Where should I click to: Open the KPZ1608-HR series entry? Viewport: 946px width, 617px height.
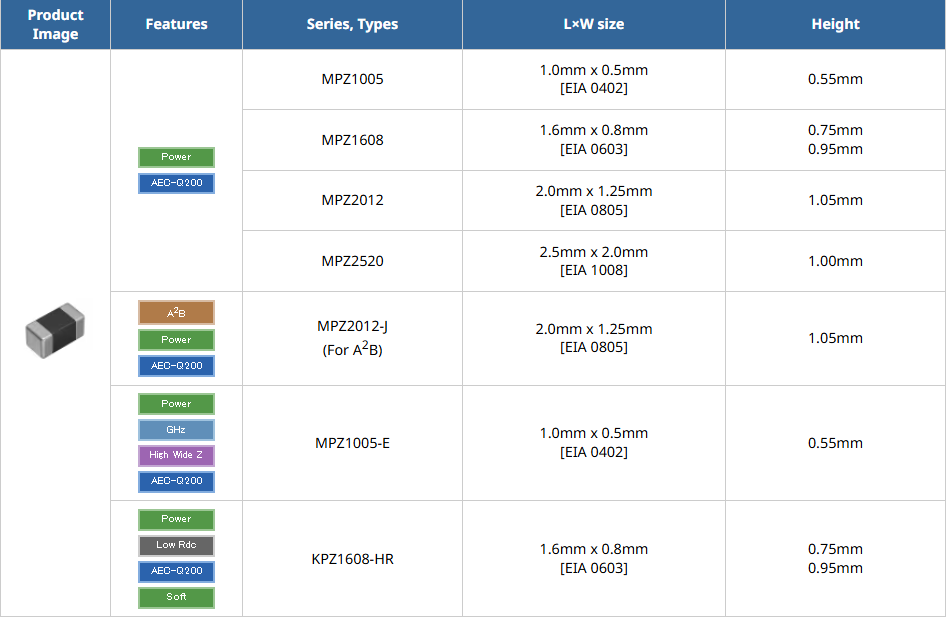[x=352, y=559]
